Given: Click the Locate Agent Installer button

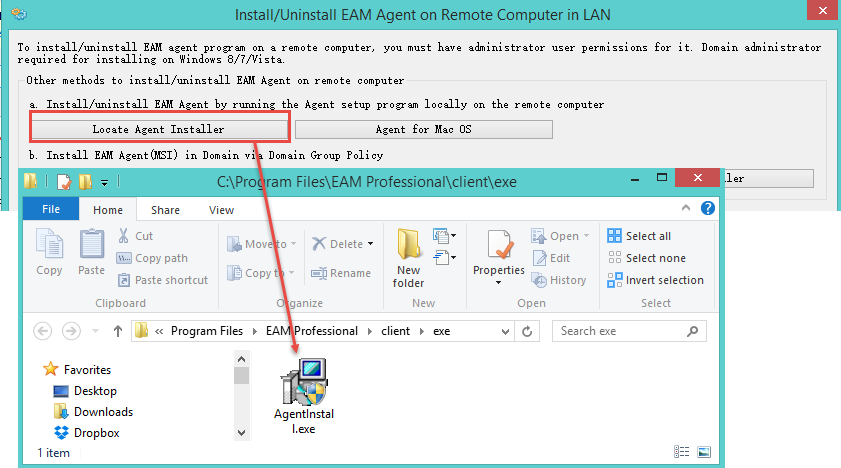Looking at the screenshot, I should tap(158, 129).
